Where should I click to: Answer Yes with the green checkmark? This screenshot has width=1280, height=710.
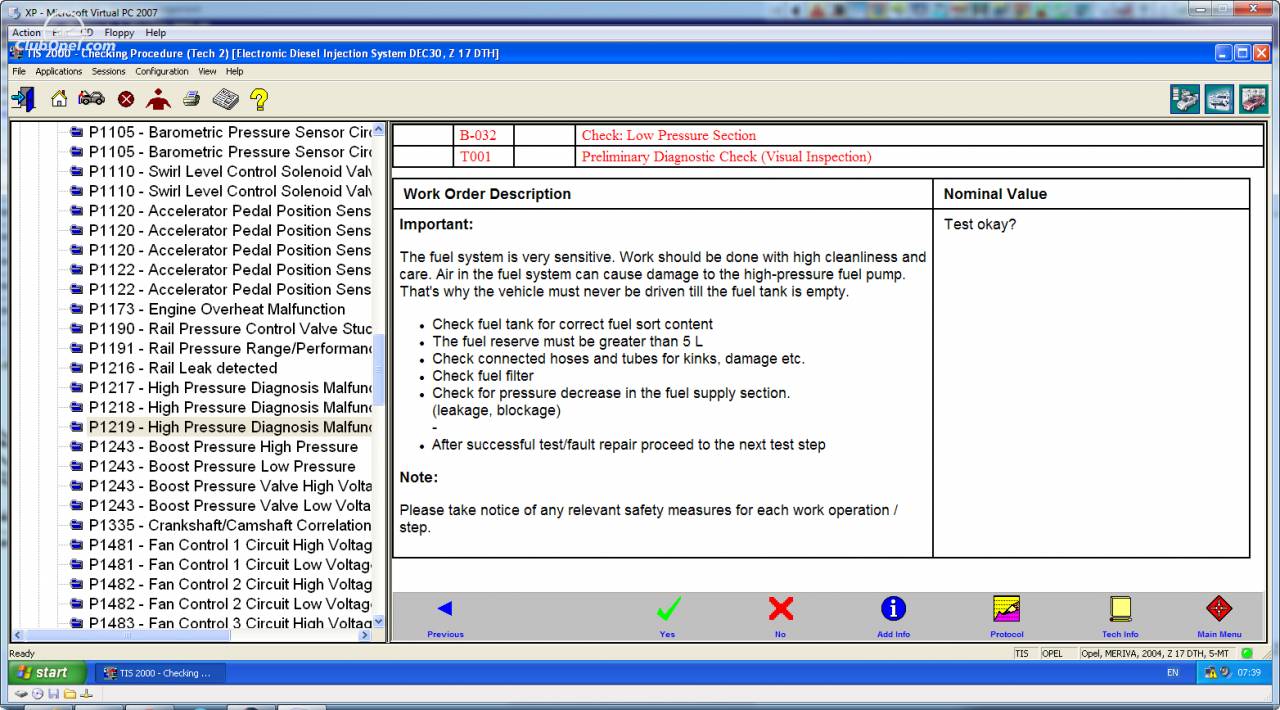[667, 615]
